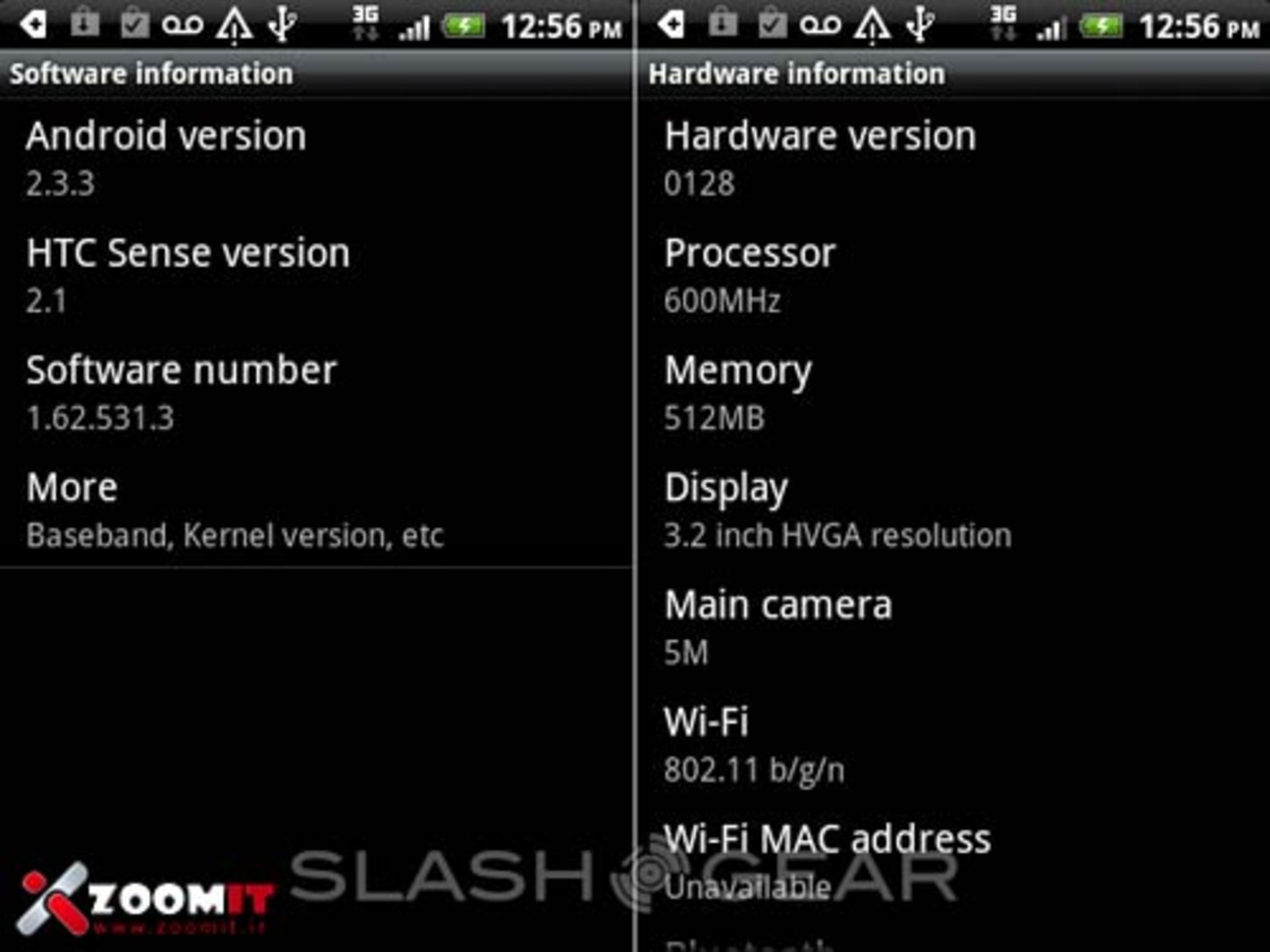
Task: Tap USB connection icon in left status bar
Action: coord(283,25)
